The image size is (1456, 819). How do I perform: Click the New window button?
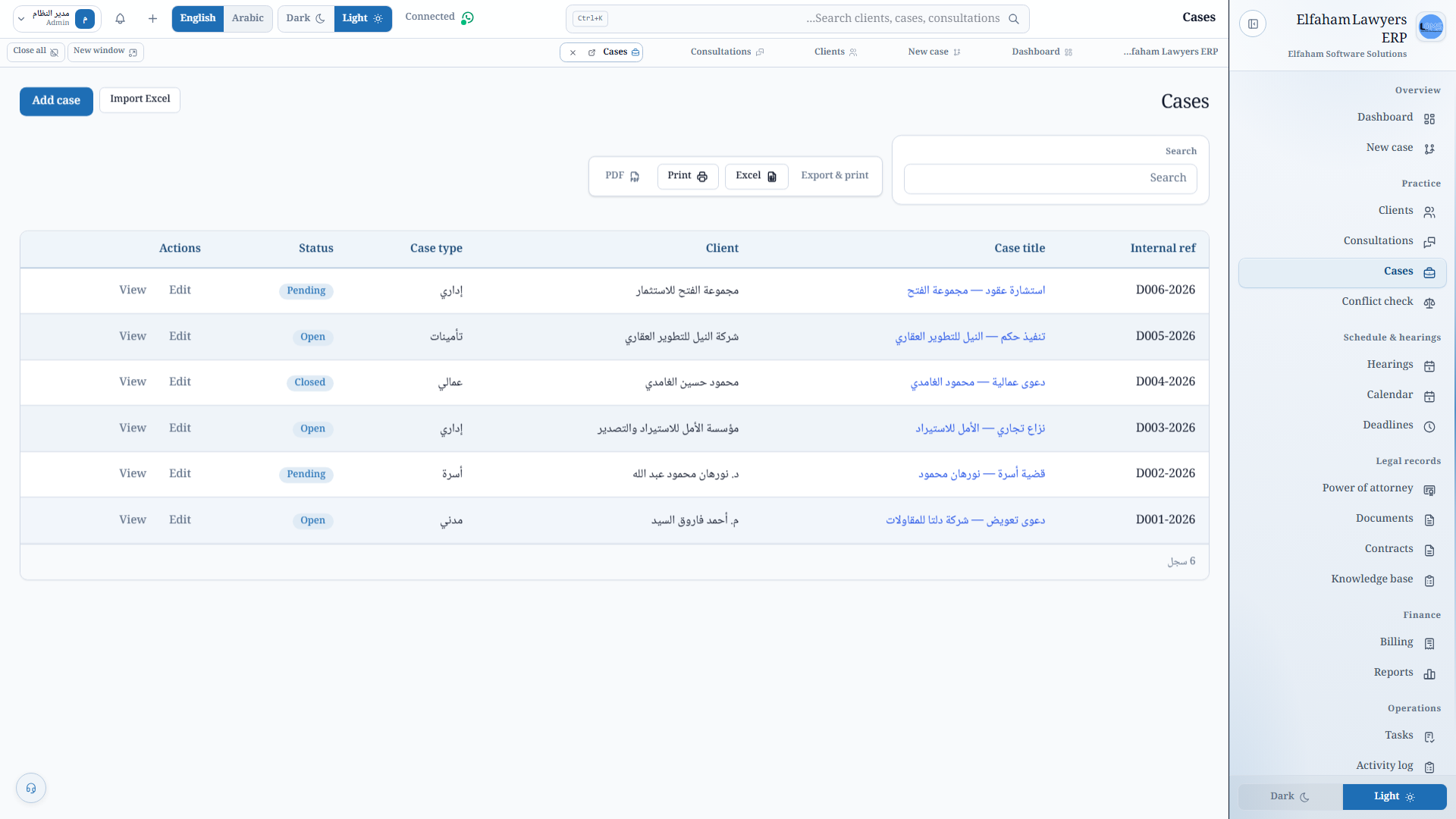click(x=105, y=52)
